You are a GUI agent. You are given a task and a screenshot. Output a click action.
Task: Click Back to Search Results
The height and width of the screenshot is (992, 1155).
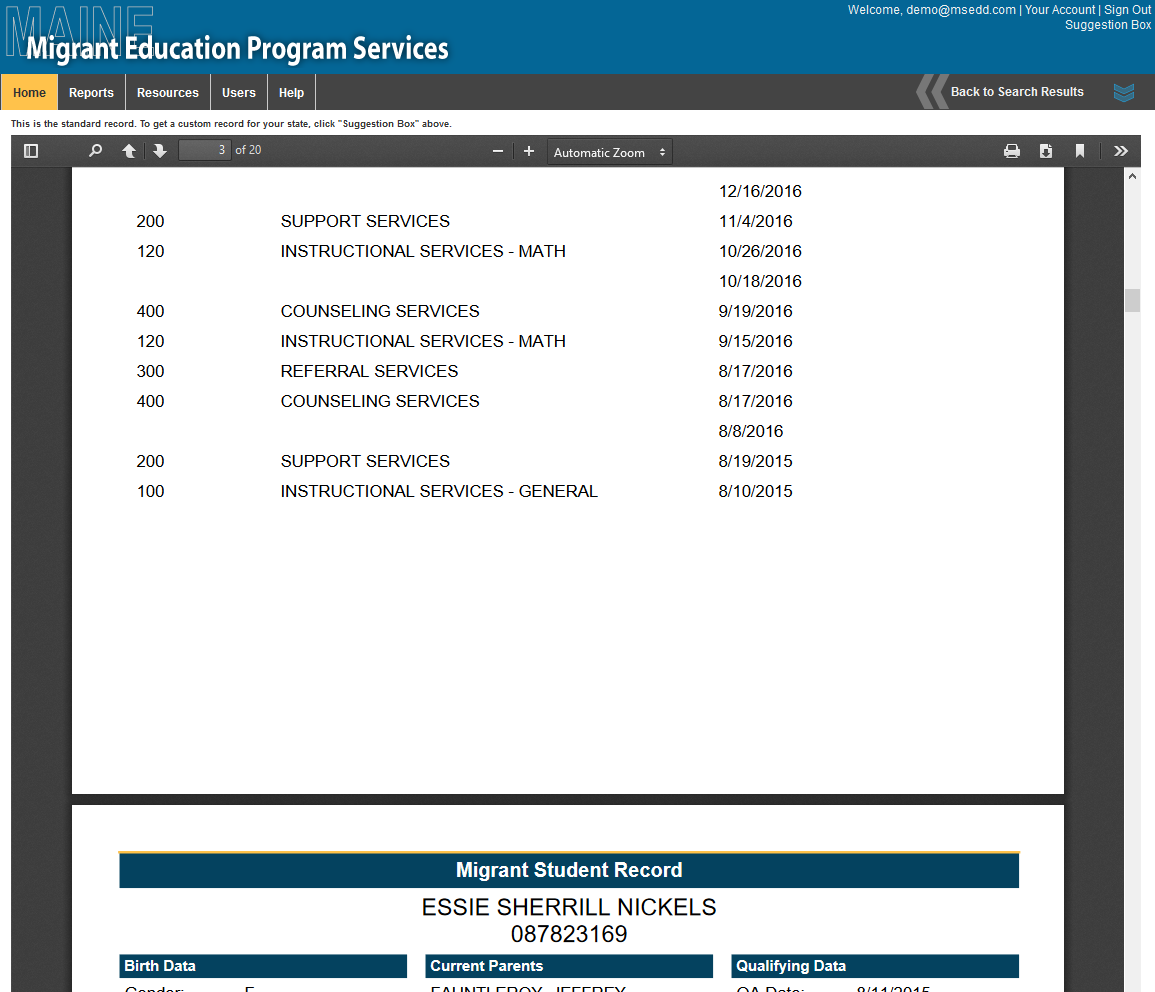pos(1017,91)
